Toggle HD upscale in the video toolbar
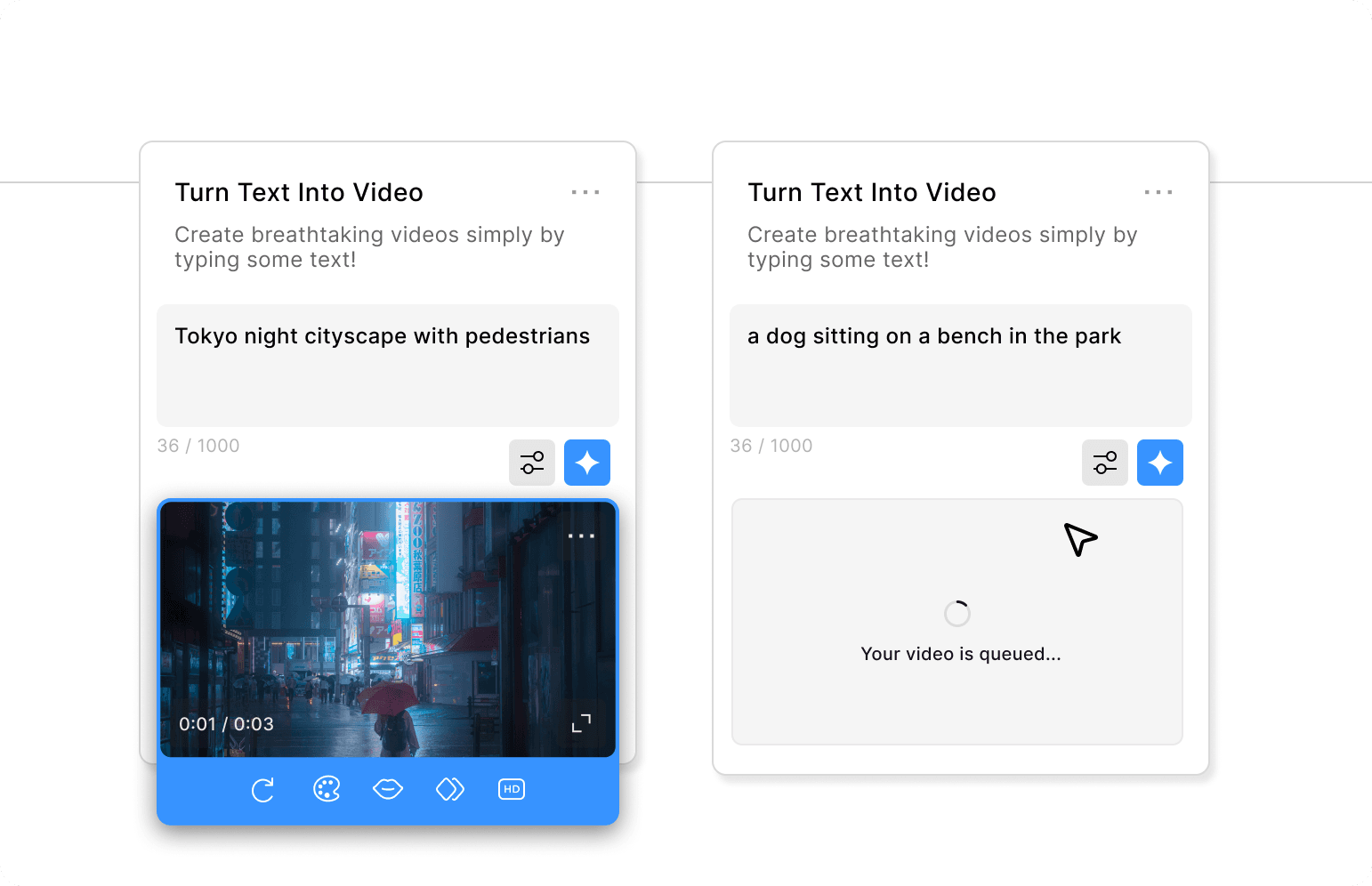This screenshot has height=886, width=1372. coord(512,789)
